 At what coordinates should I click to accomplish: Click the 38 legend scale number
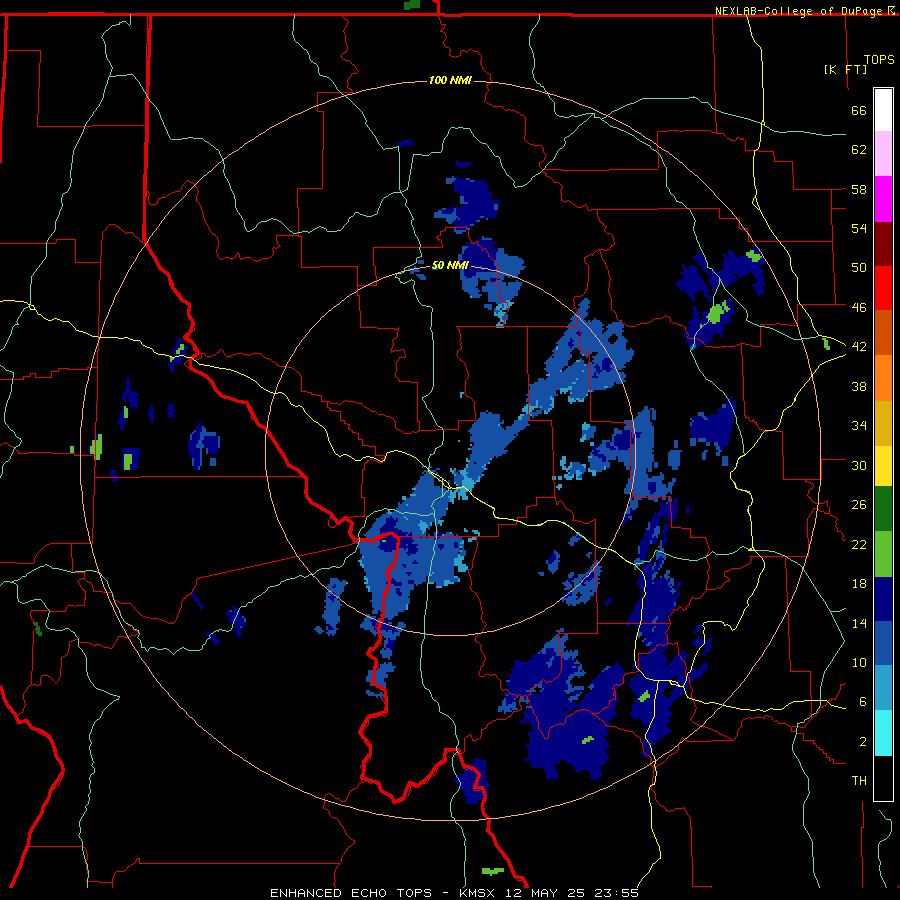coord(859,386)
